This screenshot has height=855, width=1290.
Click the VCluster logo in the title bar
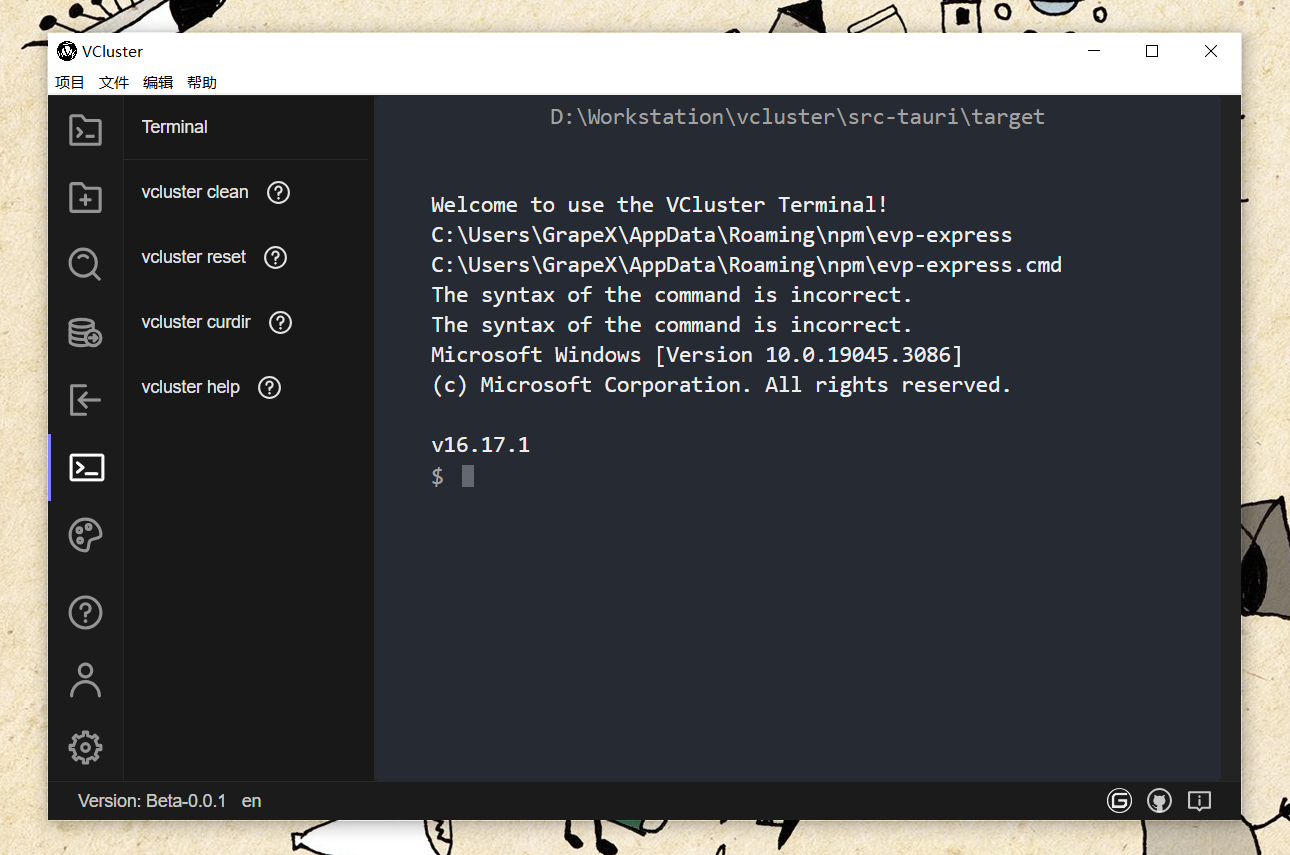[67, 51]
